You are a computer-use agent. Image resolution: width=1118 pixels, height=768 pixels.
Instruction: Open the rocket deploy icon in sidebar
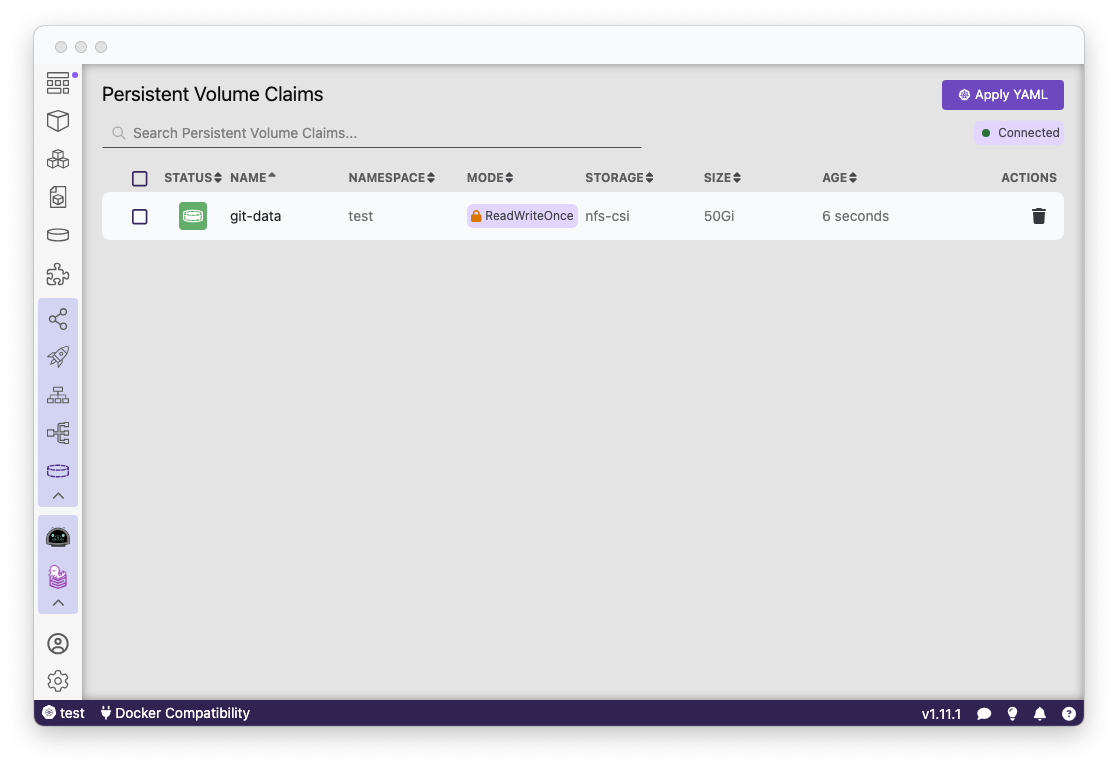click(57, 356)
